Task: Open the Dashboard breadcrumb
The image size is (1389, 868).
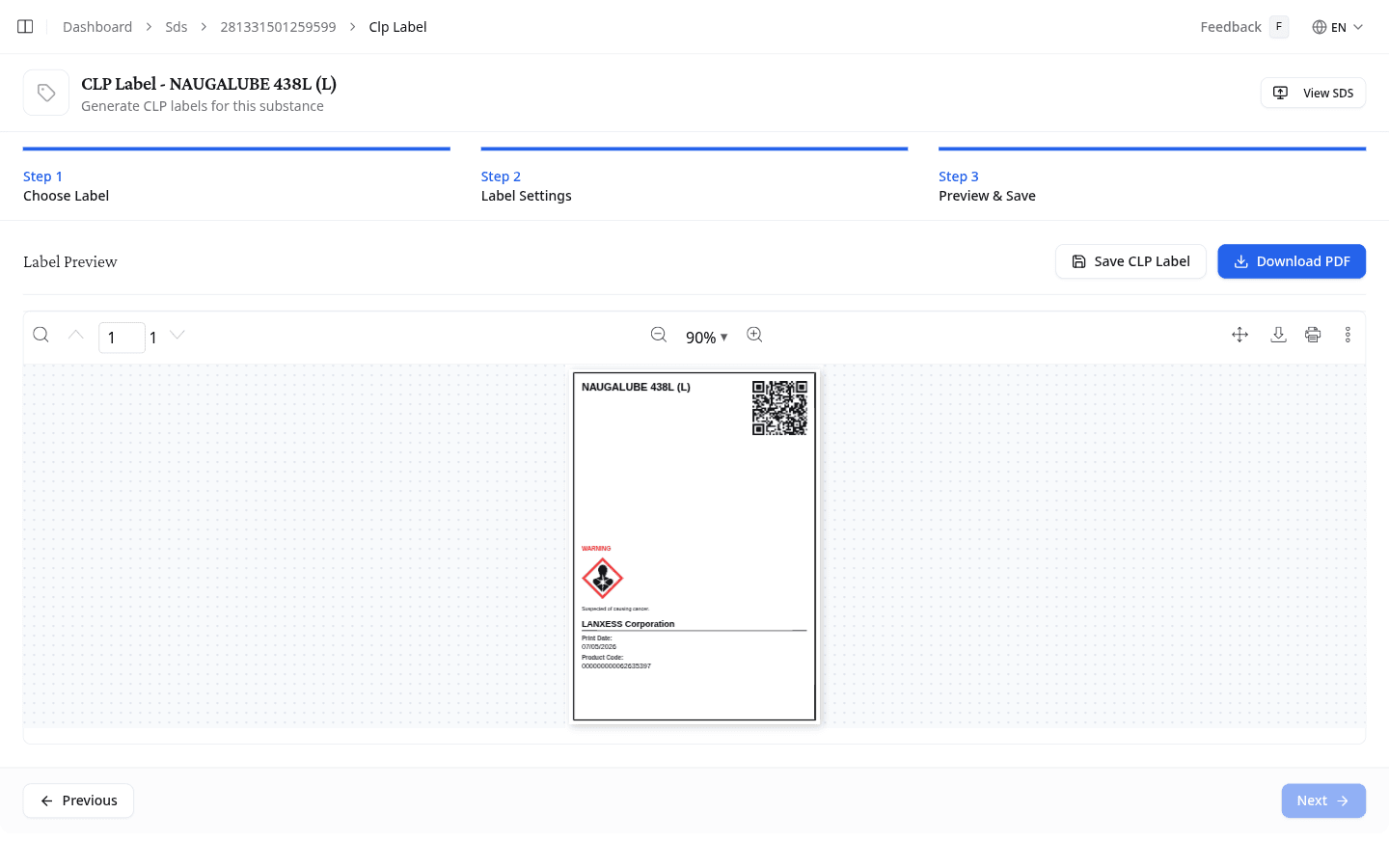Action: point(97,27)
